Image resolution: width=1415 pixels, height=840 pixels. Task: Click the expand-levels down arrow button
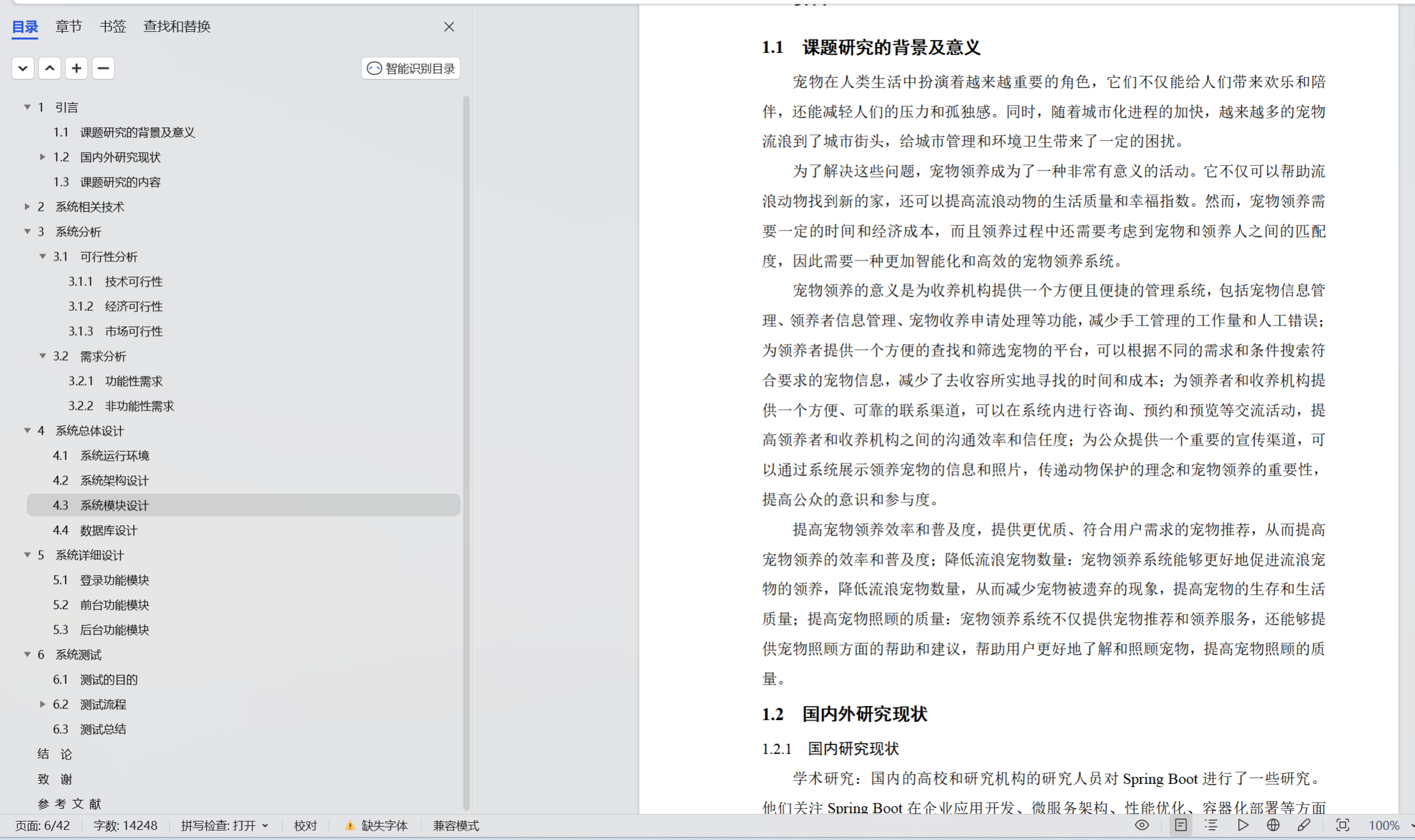(23, 68)
